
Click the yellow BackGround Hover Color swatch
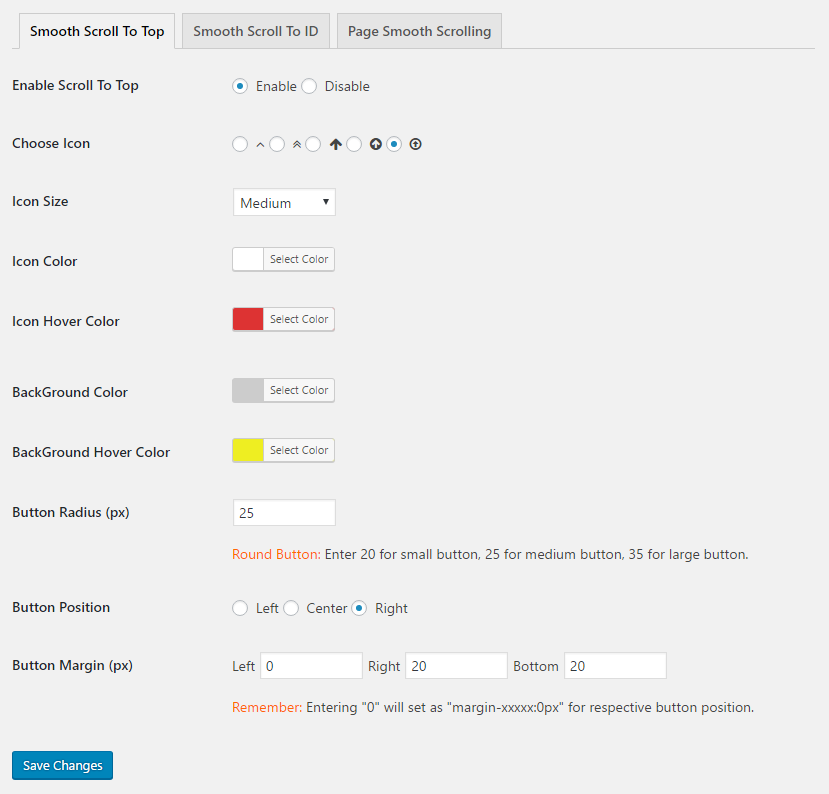[248, 450]
